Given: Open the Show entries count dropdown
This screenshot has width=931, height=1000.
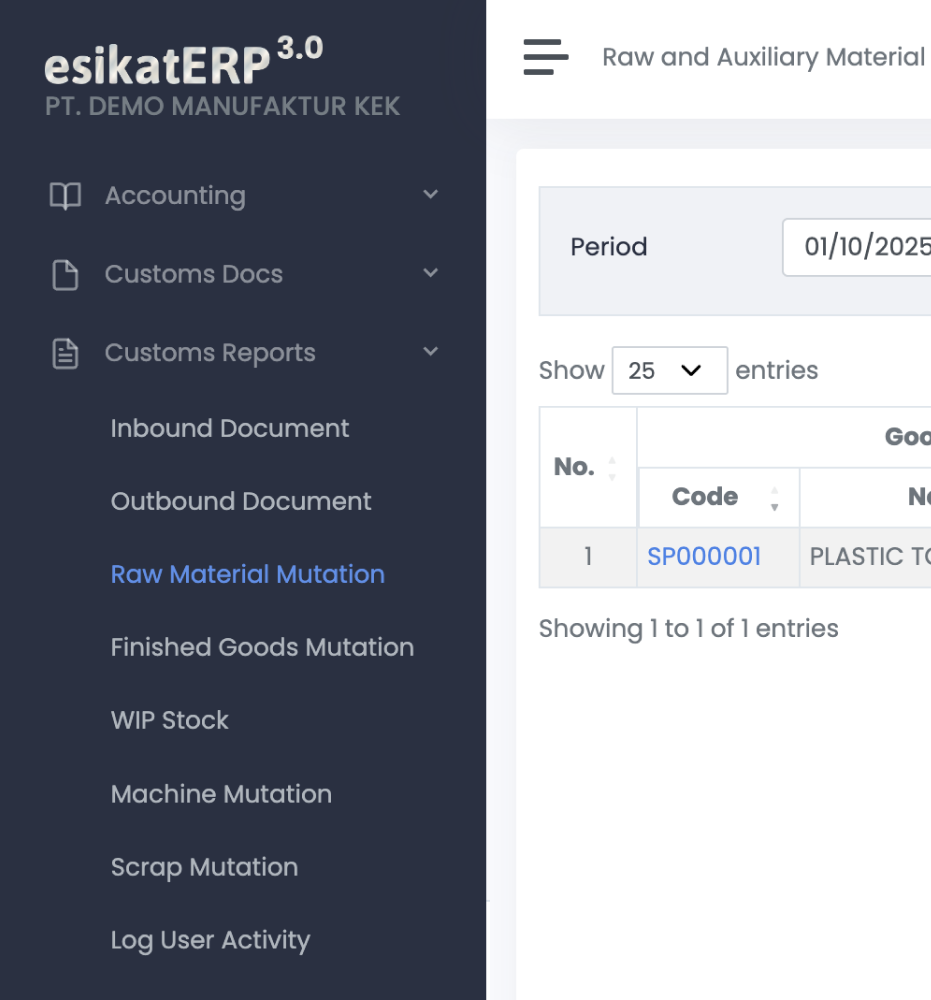Looking at the screenshot, I should (x=669, y=371).
